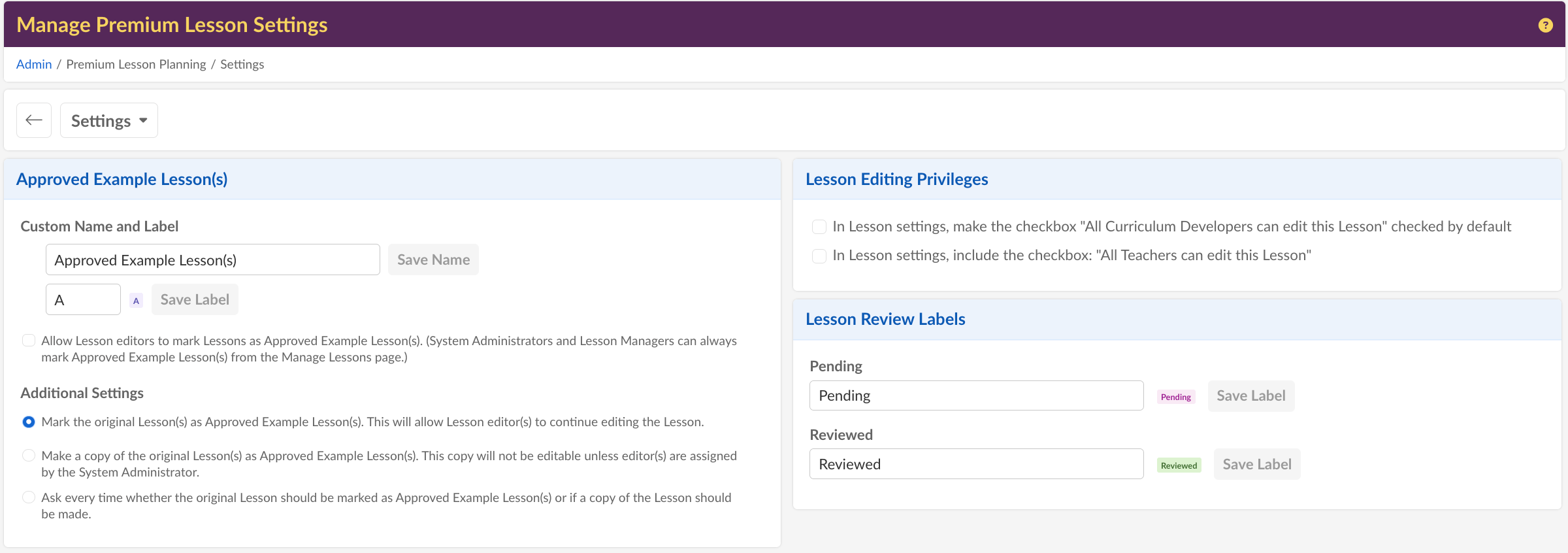Open the Settings dropdown menu
Image resolution: width=1568 pixels, height=553 pixels.
pyautogui.click(x=109, y=120)
